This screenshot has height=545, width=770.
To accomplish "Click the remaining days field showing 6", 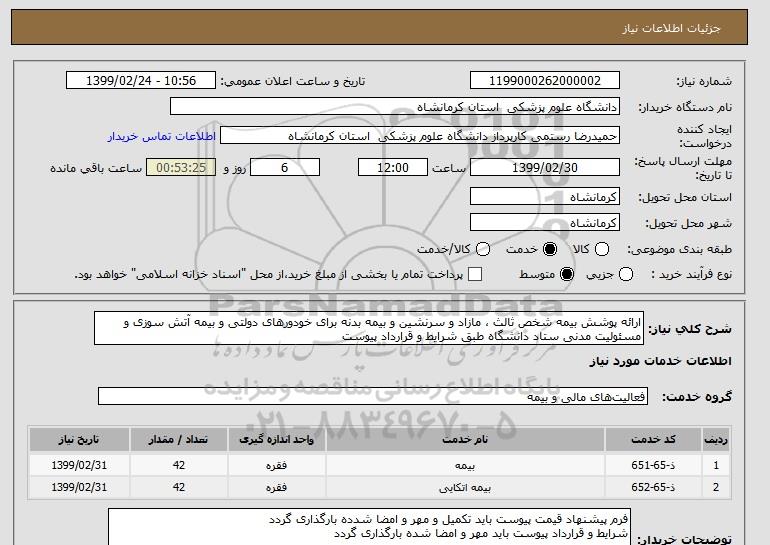I will 285,167.
